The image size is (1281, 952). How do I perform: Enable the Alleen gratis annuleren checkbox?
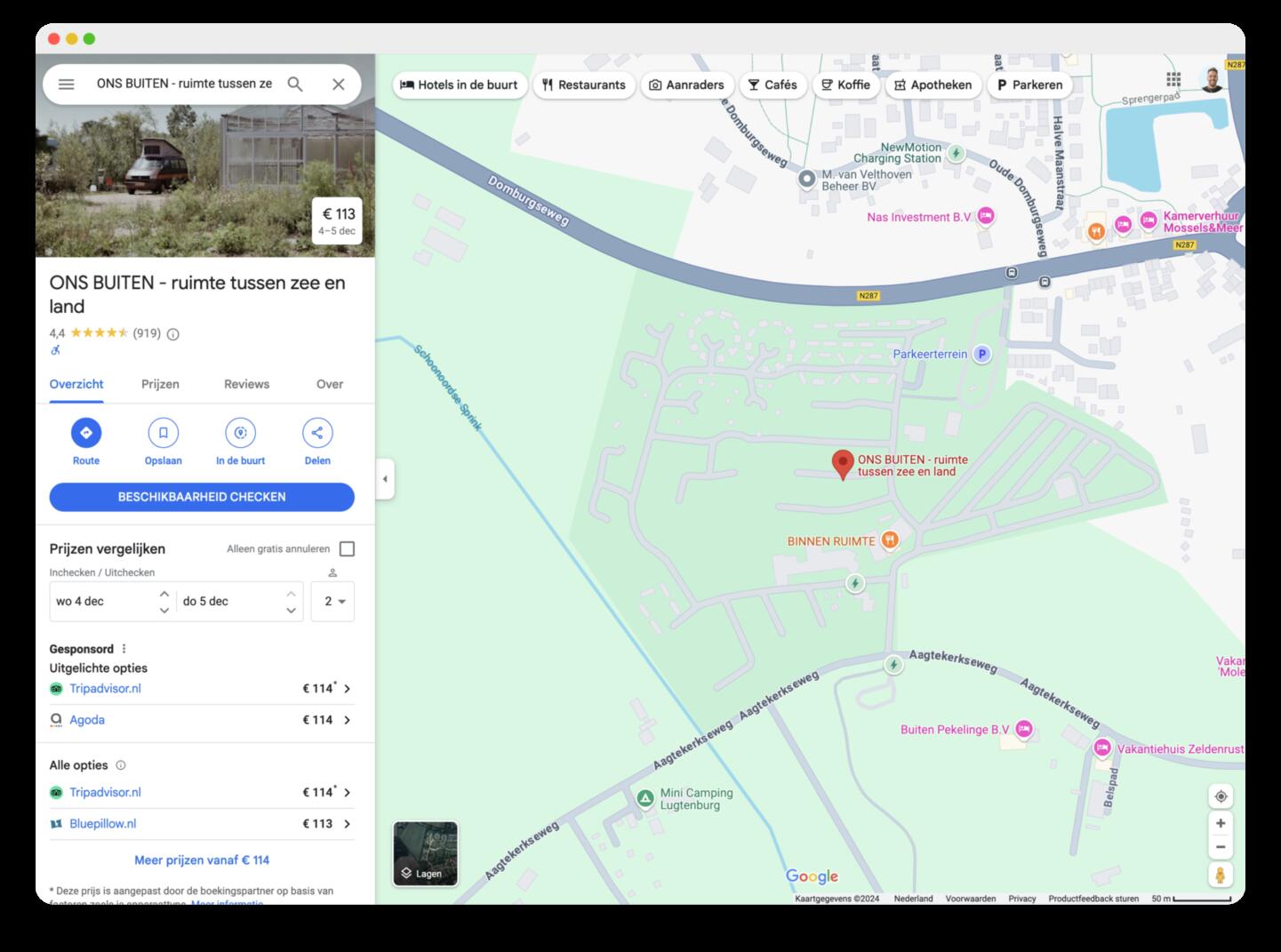click(348, 549)
